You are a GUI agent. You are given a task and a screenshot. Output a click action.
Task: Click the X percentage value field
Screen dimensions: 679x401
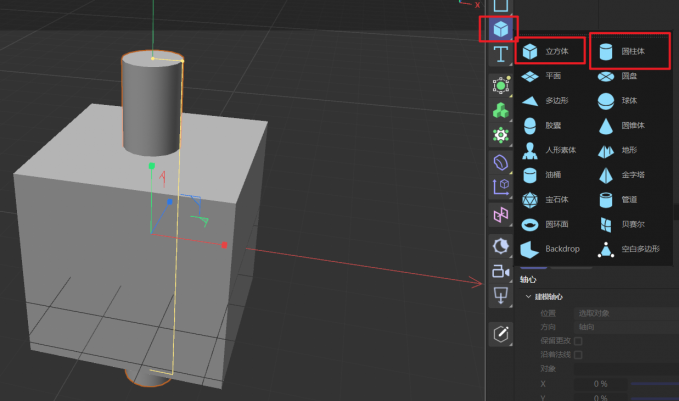point(601,384)
